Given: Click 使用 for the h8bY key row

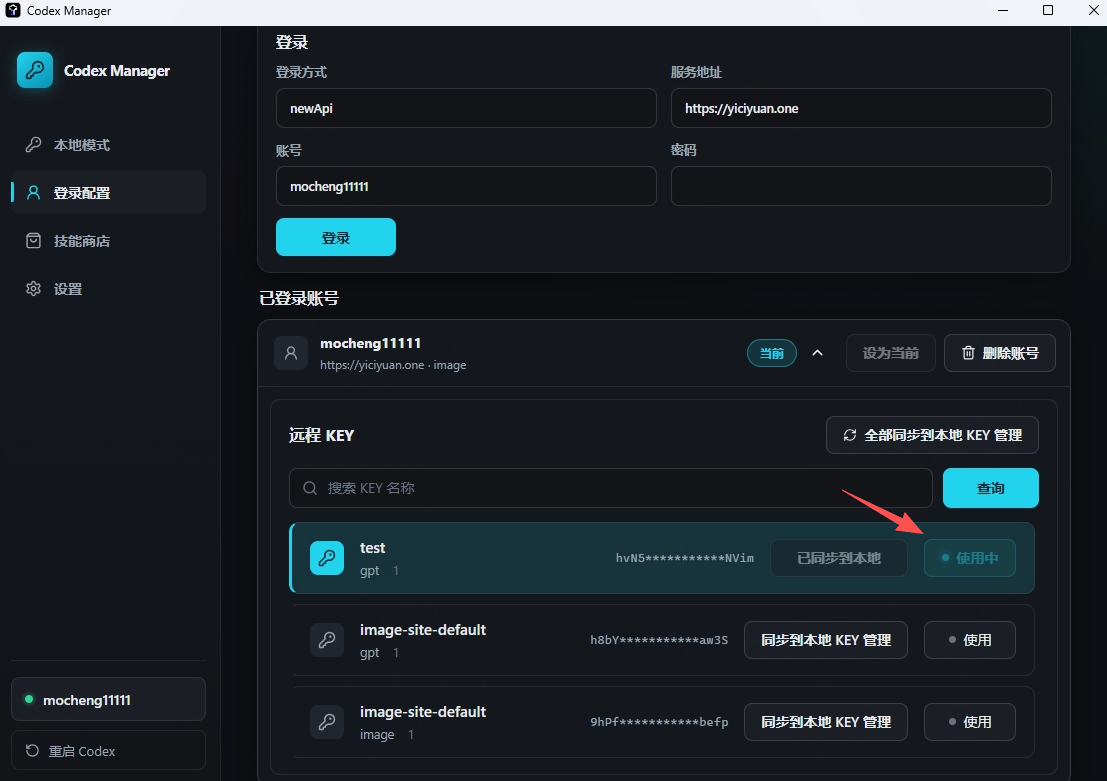Looking at the screenshot, I should 970,640.
